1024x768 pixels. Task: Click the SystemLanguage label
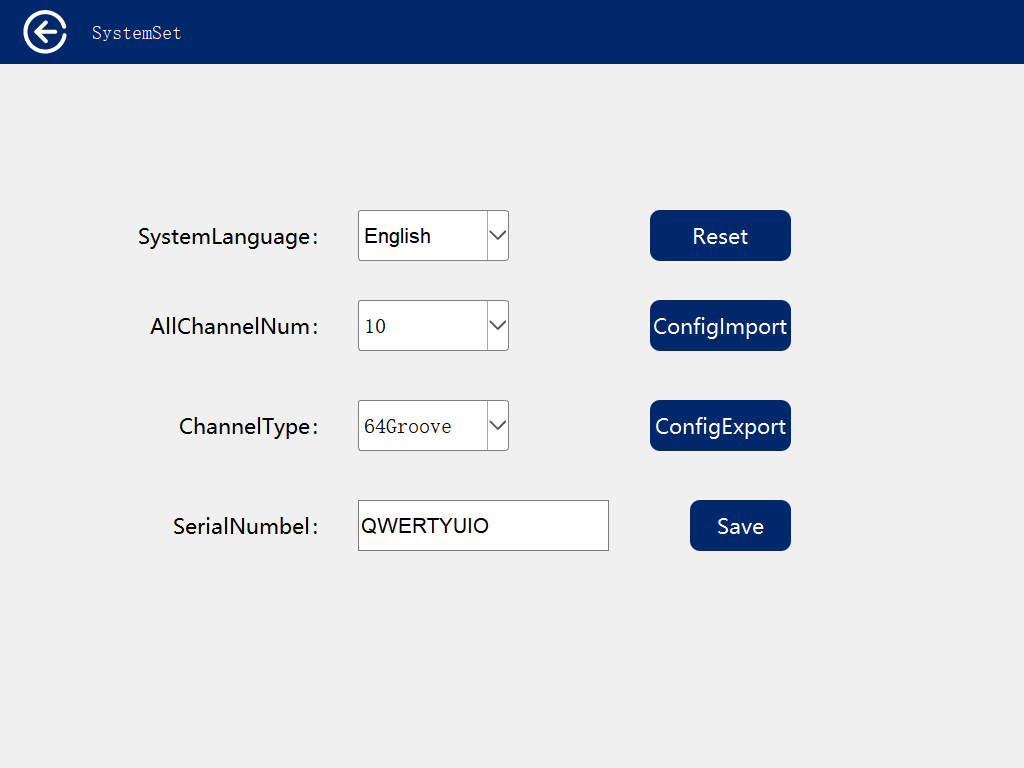pyautogui.click(x=228, y=236)
